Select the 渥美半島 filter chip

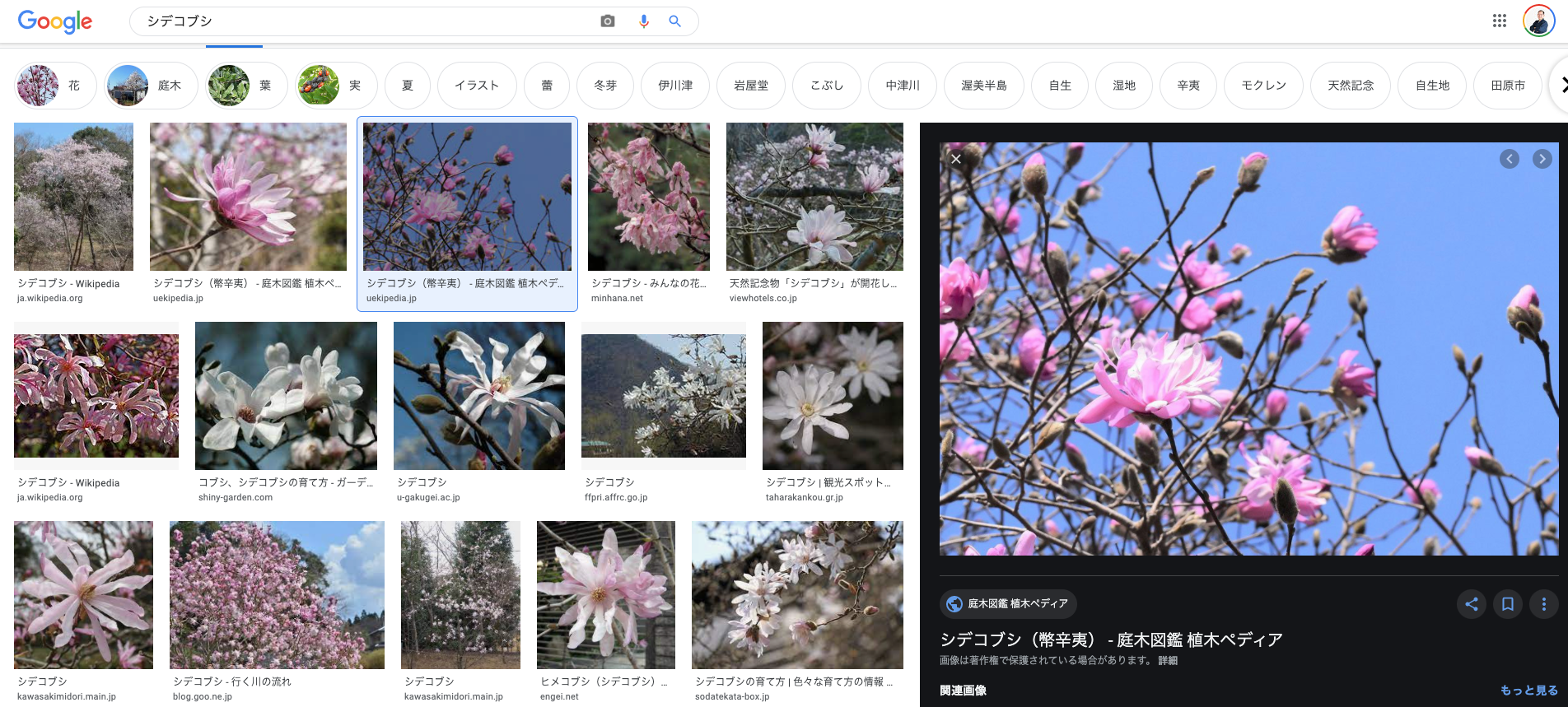(x=984, y=86)
